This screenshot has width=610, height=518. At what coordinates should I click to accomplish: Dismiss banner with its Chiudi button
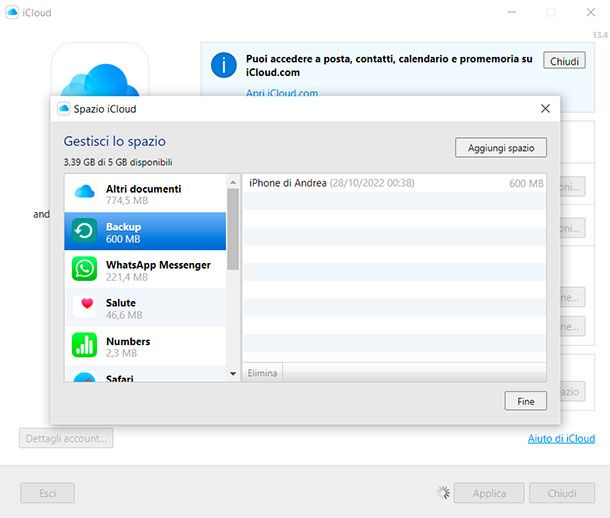564,61
